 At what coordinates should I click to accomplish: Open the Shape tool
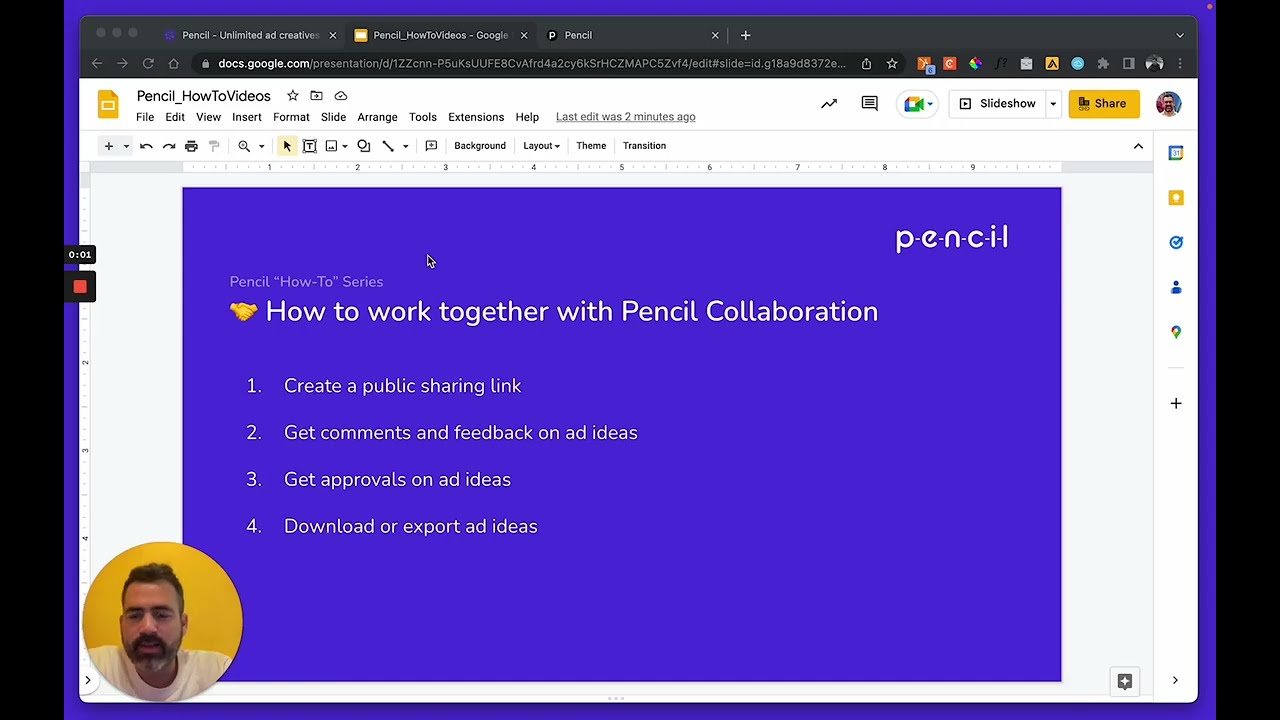[364, 146]
